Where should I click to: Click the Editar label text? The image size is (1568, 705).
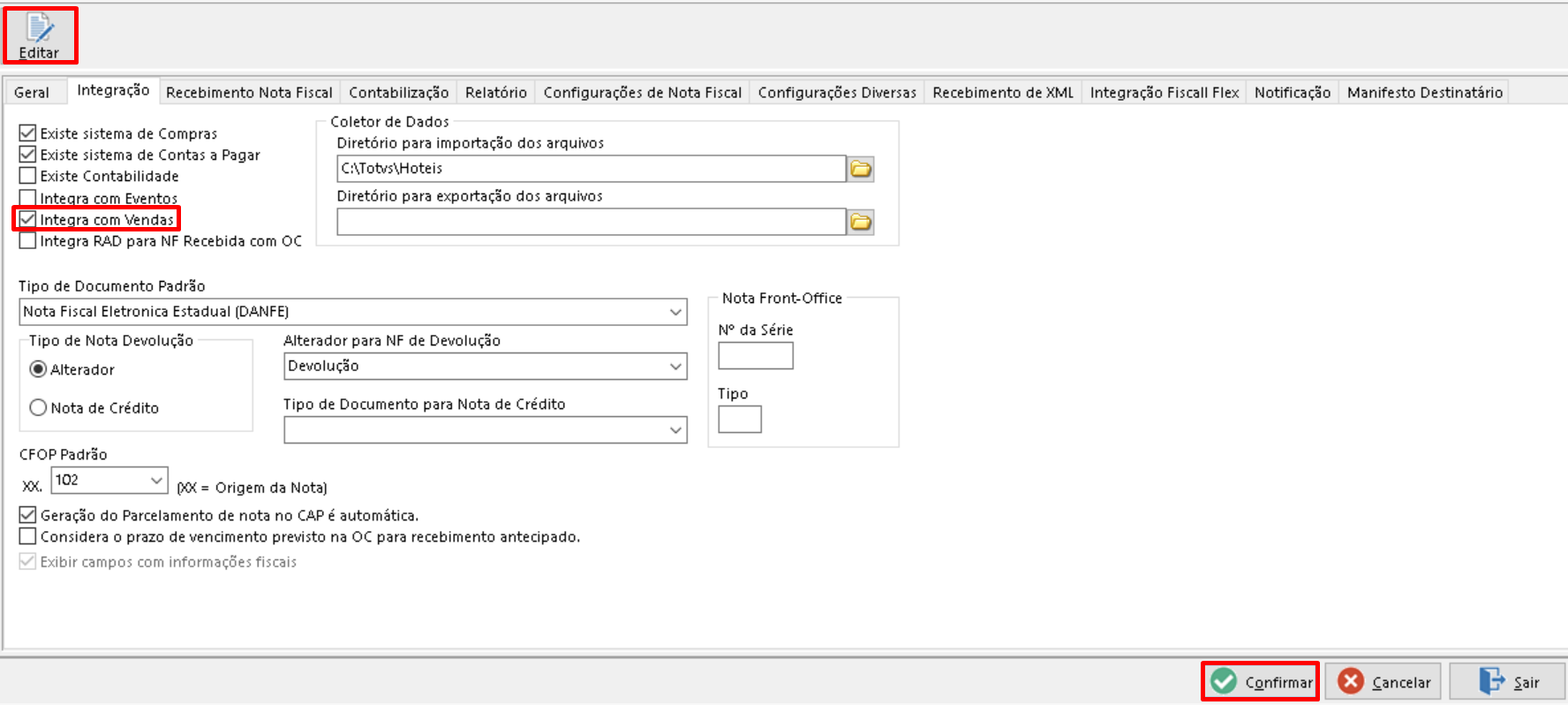point(39,53)
